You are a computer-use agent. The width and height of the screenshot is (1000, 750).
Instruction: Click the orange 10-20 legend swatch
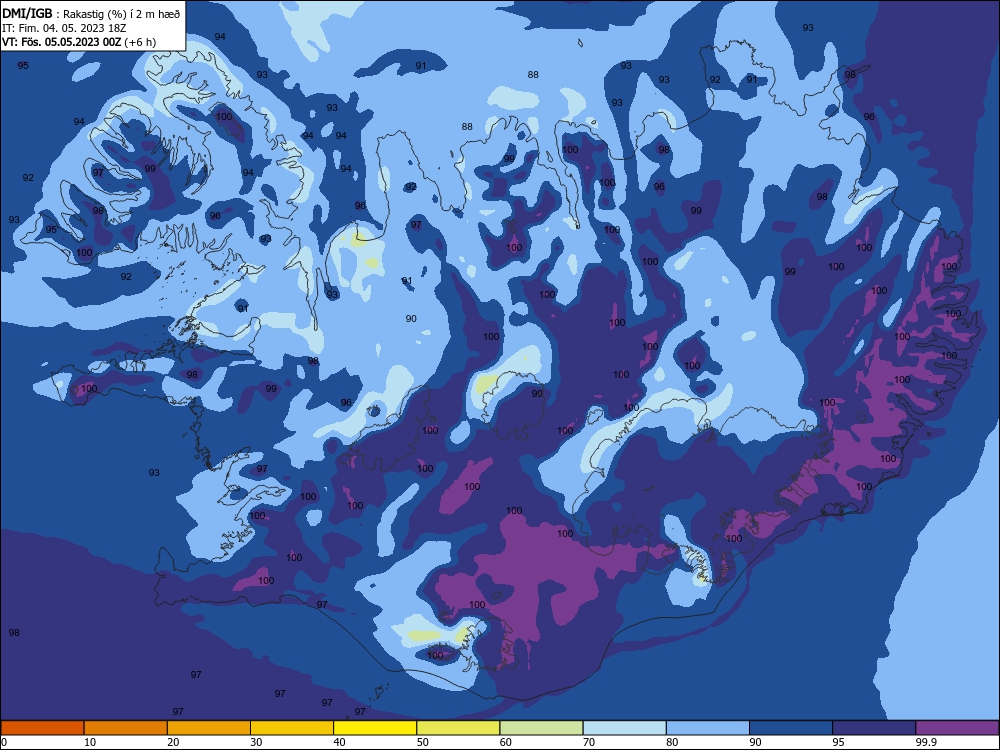click(126, 728)
